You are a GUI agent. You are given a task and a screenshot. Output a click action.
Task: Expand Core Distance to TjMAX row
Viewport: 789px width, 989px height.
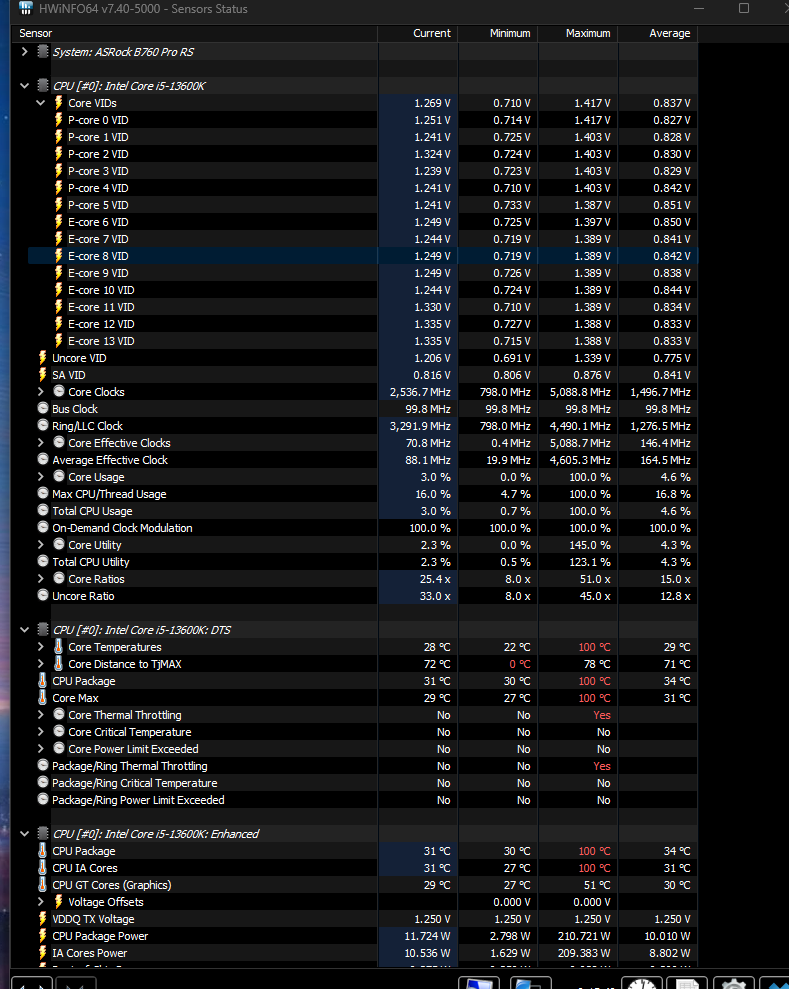(x=41, y=664)
